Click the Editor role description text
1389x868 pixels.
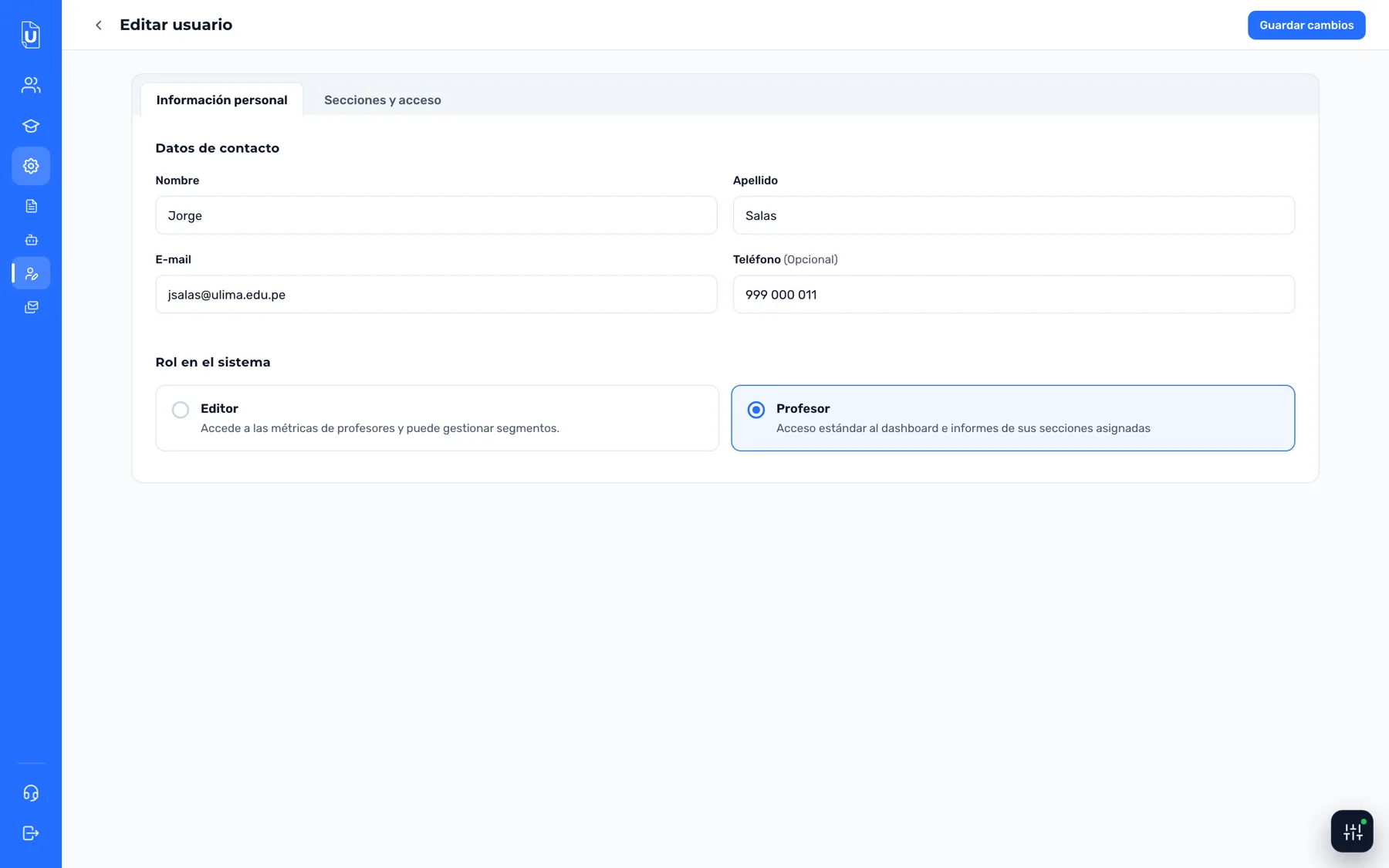pyautogui.click(x=380, y=428)
